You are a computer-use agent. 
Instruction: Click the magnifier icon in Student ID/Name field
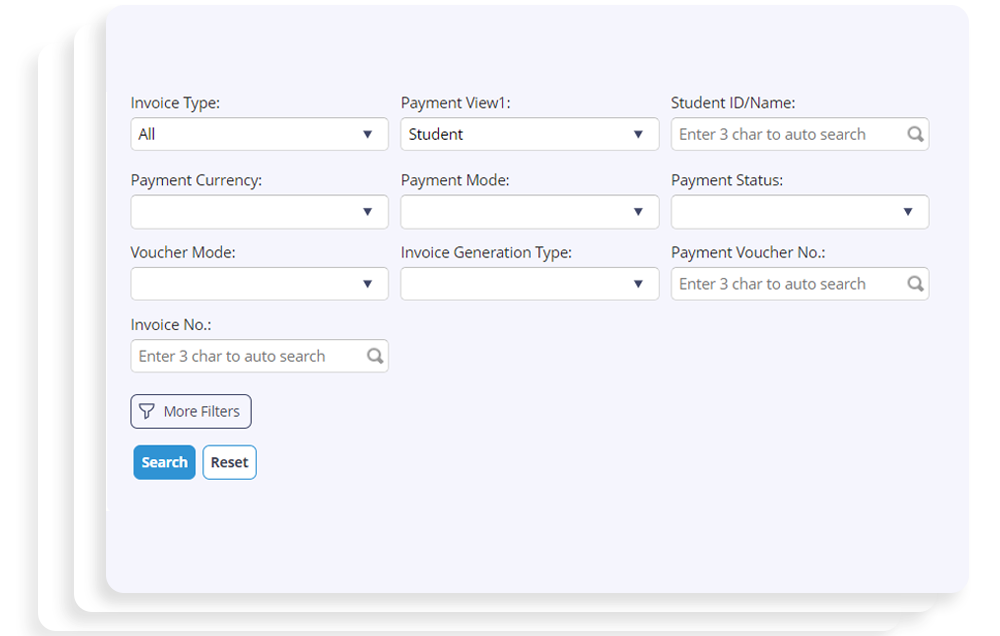point(916,134)
